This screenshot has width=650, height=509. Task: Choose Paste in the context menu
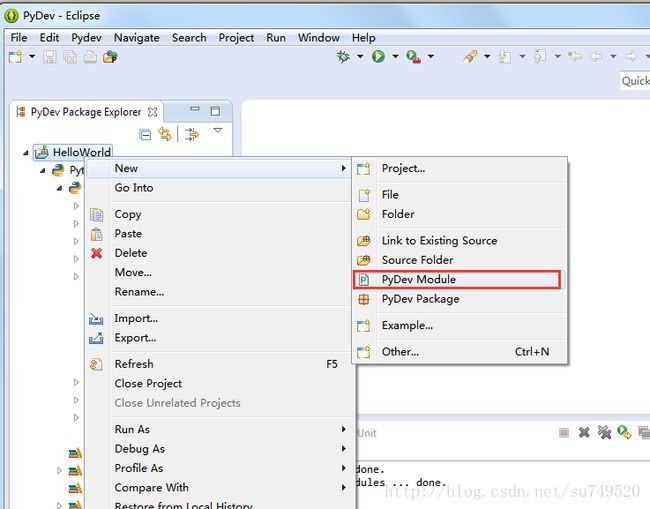[219, 234]
